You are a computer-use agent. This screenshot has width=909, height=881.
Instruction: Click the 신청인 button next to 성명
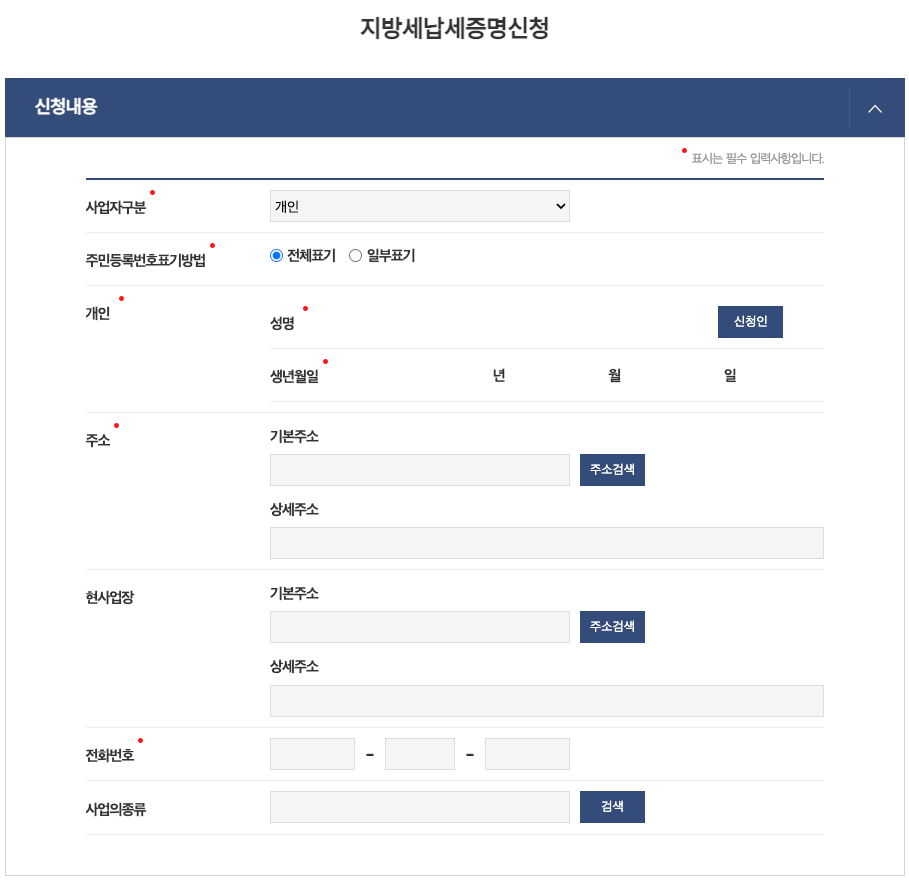(749, 321)
